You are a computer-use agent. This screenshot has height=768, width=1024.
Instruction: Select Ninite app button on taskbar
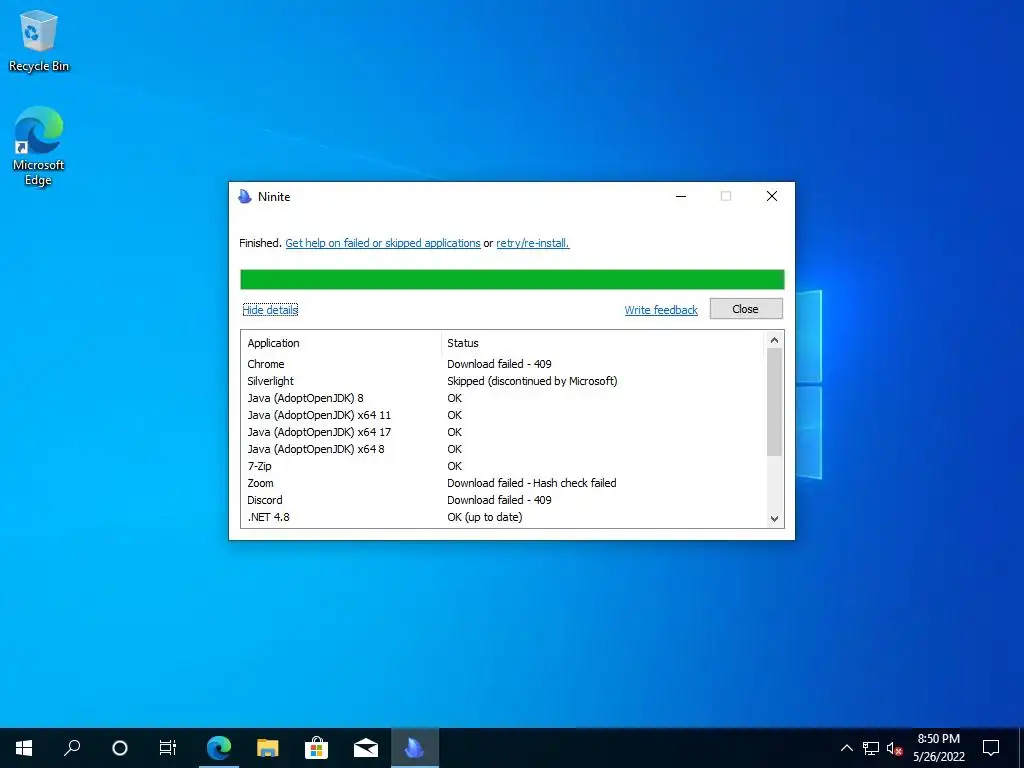pos(415,747)
